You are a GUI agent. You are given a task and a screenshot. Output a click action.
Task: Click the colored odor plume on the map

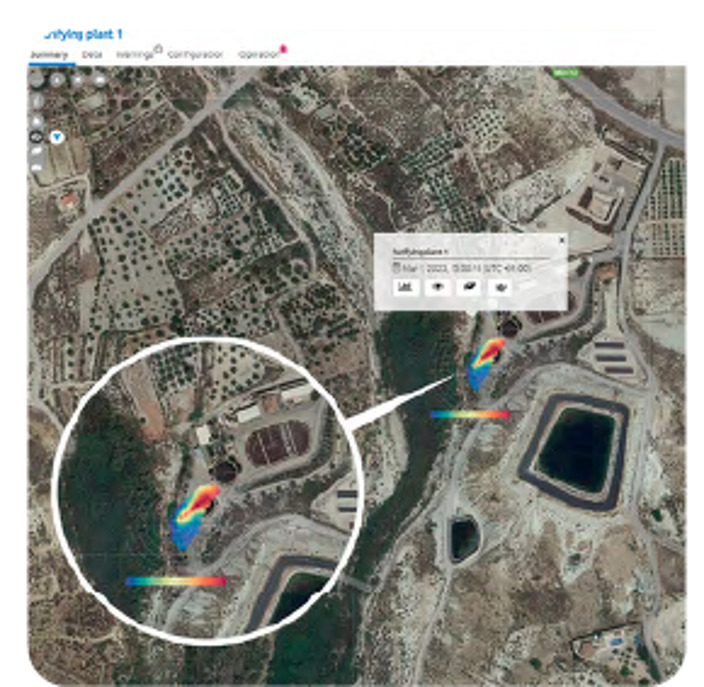(485, 363)
